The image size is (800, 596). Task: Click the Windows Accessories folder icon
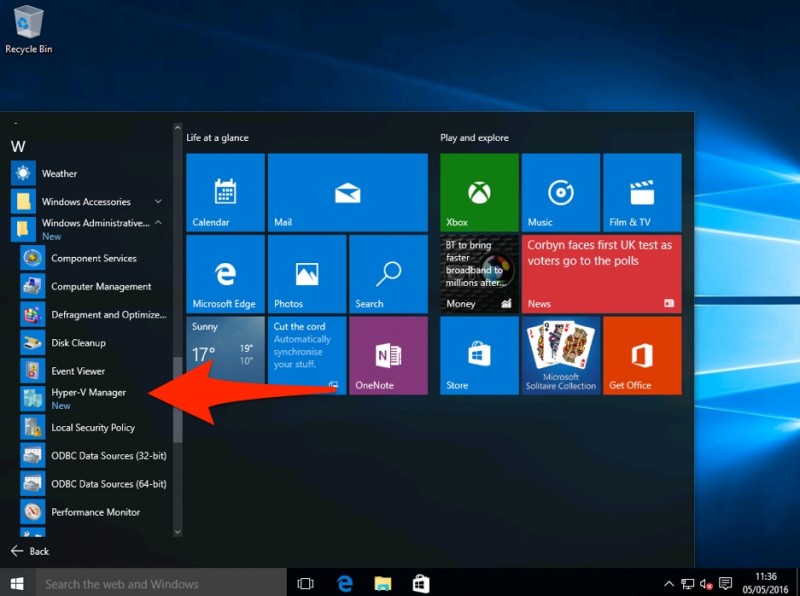(23, 202)
